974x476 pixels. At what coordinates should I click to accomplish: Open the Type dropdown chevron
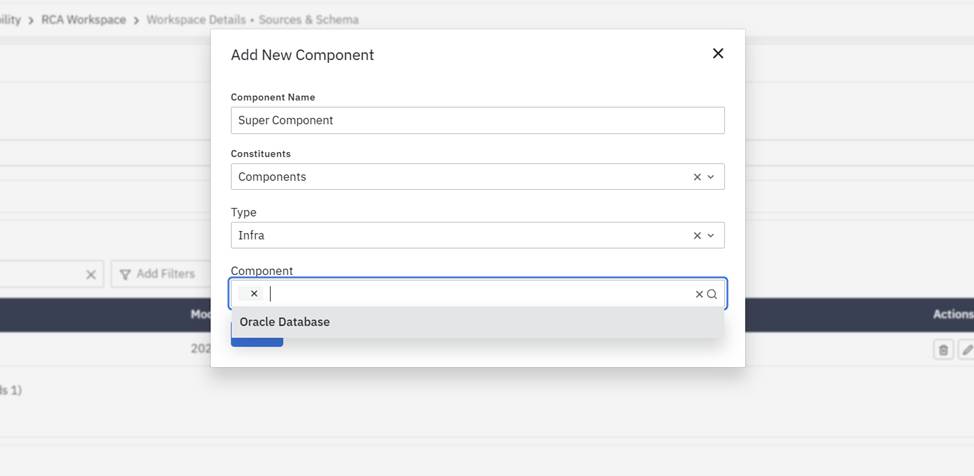711,236
